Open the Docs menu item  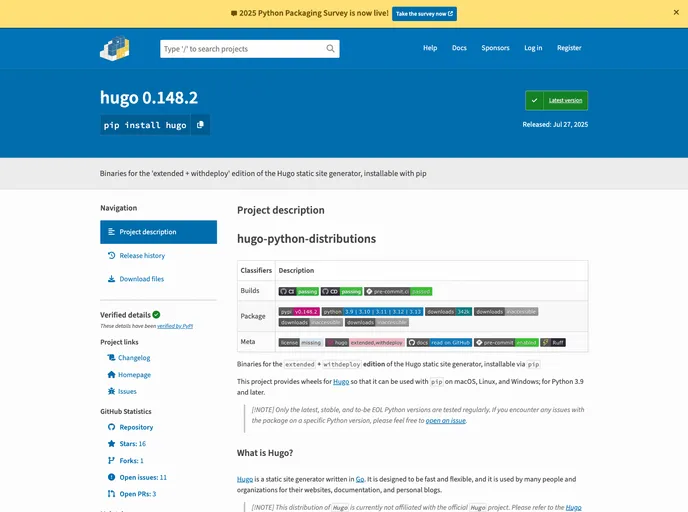coord(459,48)
